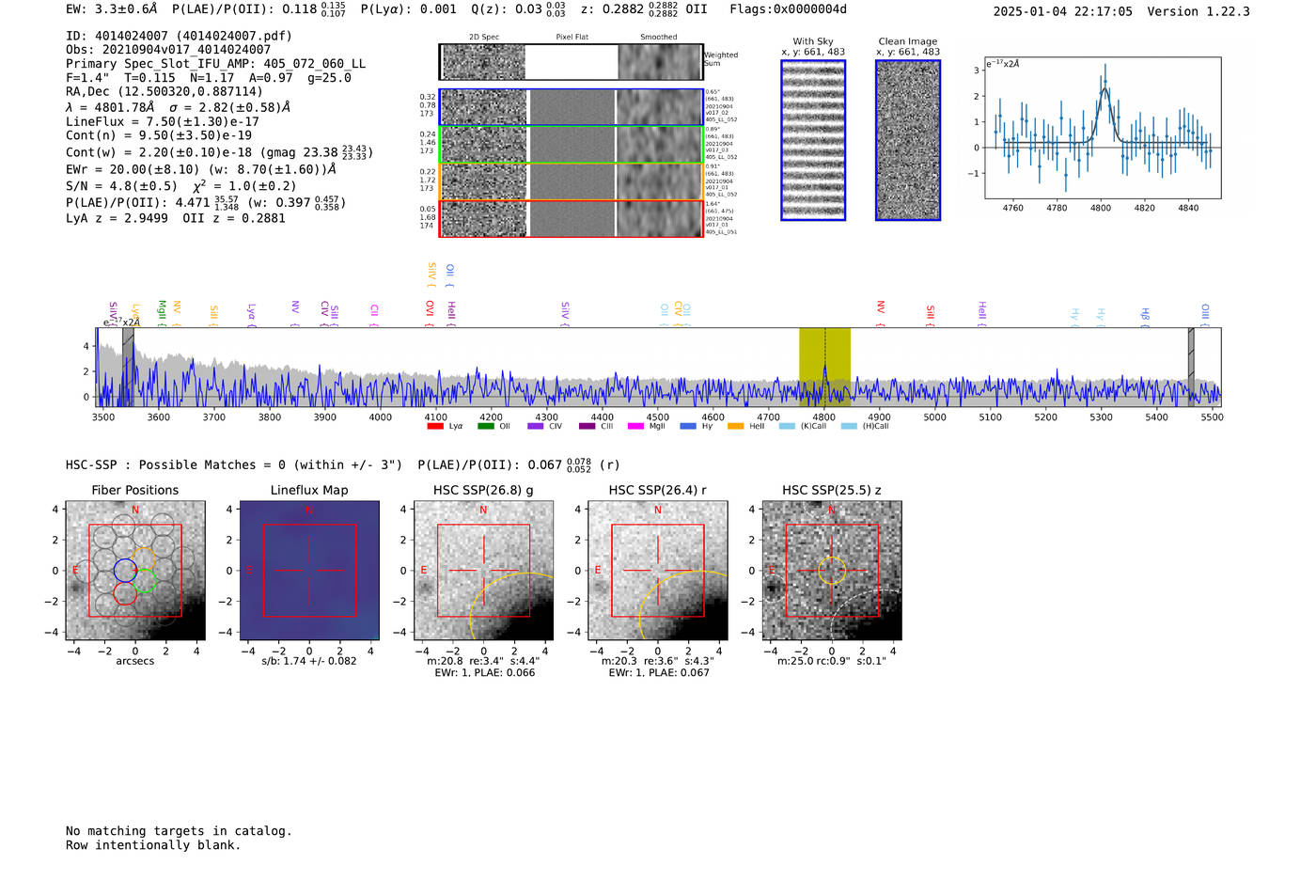Click the purple HeII marker near 5100

[982, 313]
